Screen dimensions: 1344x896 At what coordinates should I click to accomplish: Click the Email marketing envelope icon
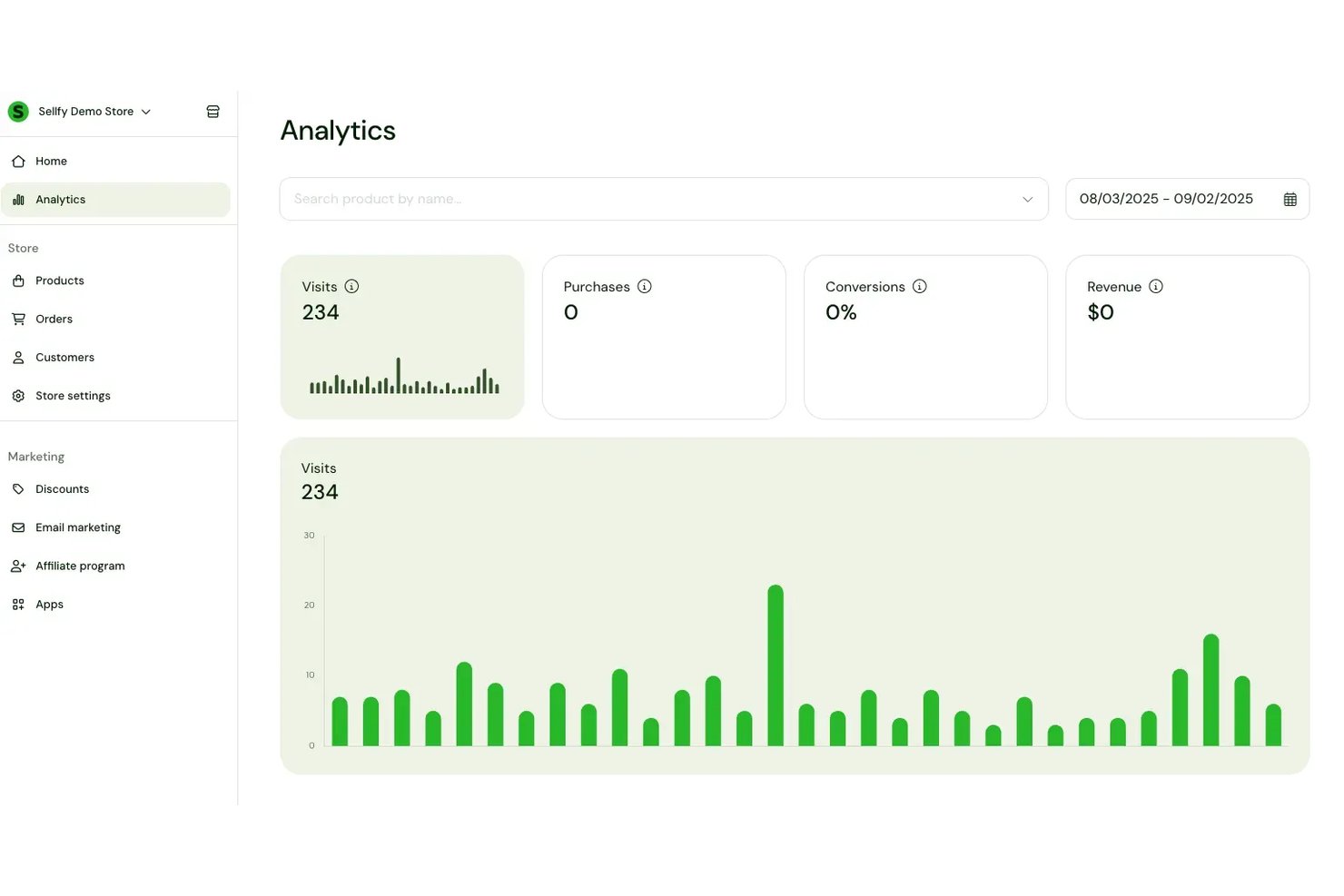(x=18, y=527)
